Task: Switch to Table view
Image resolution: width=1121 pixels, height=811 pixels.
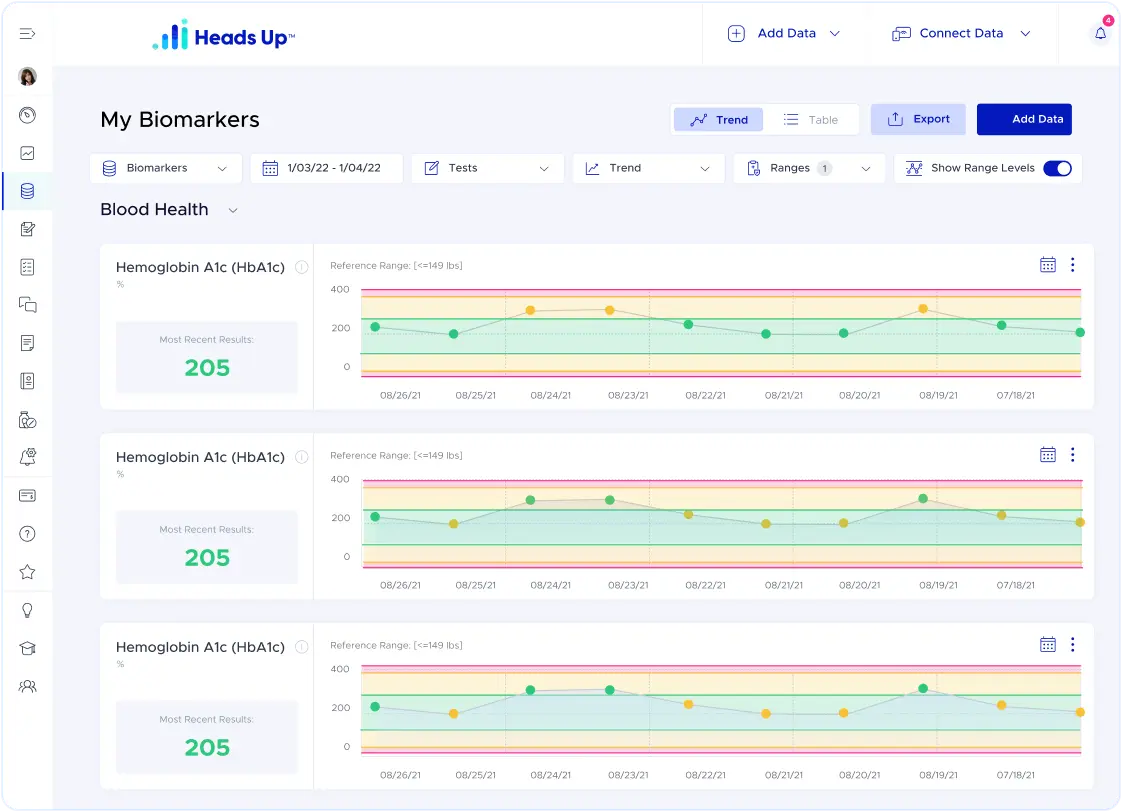Action: click(x=811, y=120)
